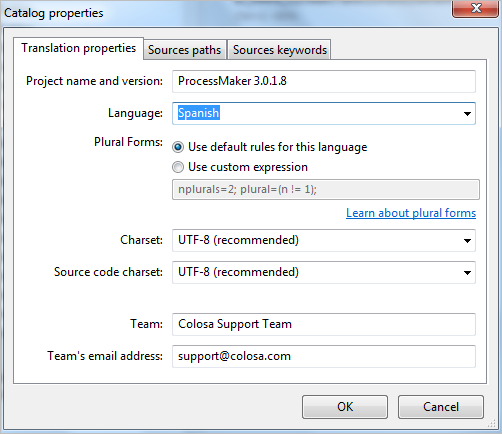Click the nplurals custom expression field
This screenshot has width=502, height=434.
coord(326,189)
